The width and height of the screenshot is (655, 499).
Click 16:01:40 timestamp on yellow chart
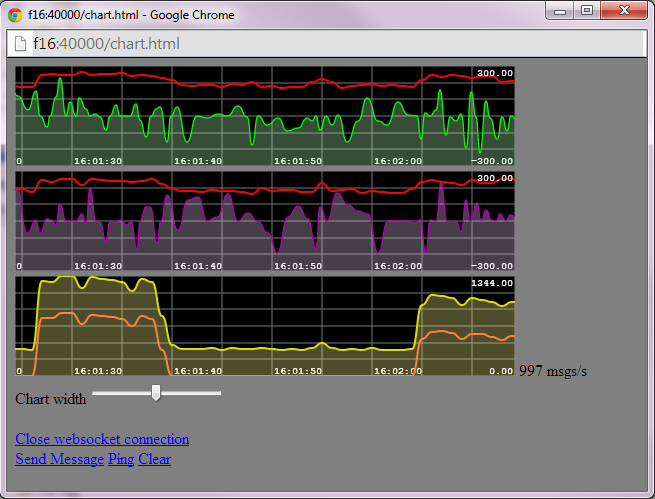[198, 371]
